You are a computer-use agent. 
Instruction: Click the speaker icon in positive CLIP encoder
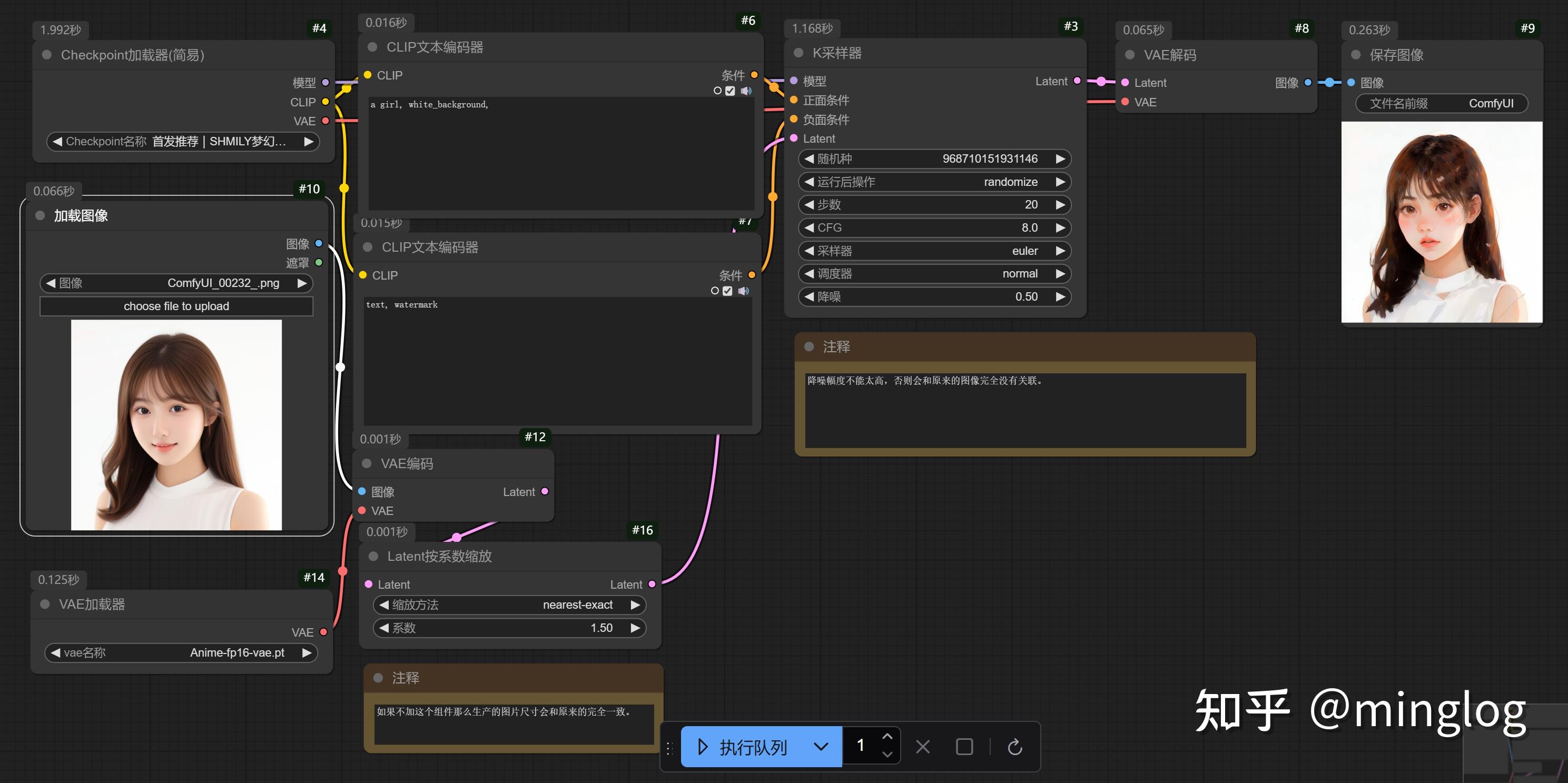(746, 91)
